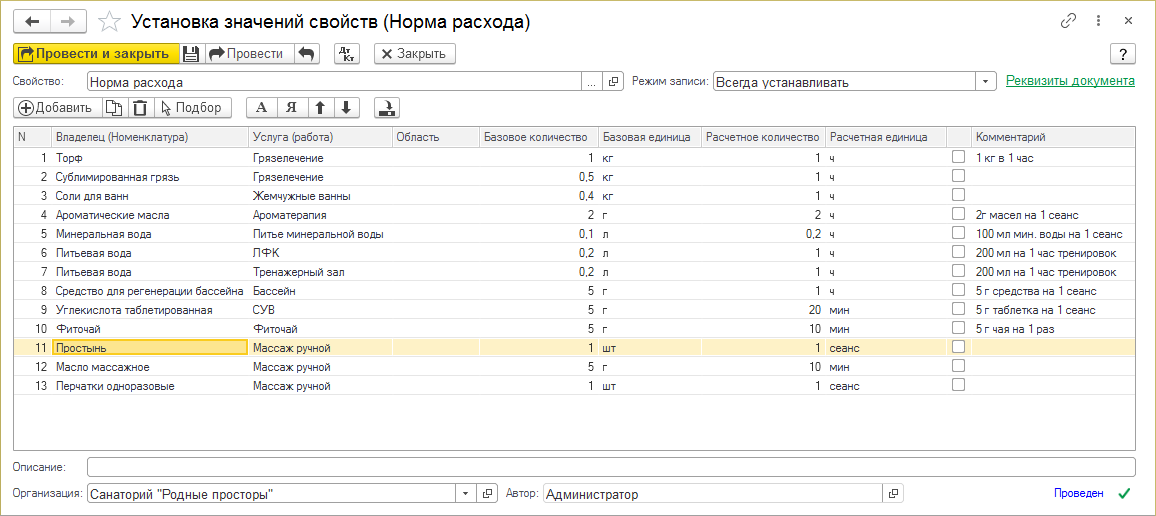
Task: Delete the row with the trash icon
Action: [x=140, y=107]
